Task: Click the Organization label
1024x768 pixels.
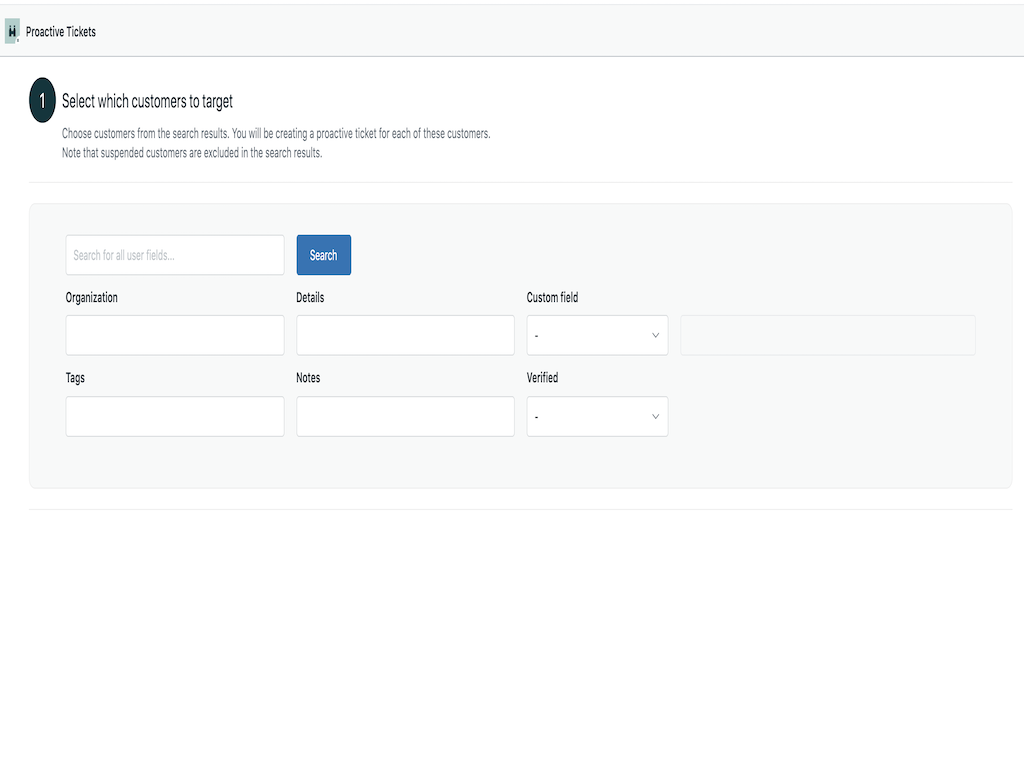Action: coord(91,297)
